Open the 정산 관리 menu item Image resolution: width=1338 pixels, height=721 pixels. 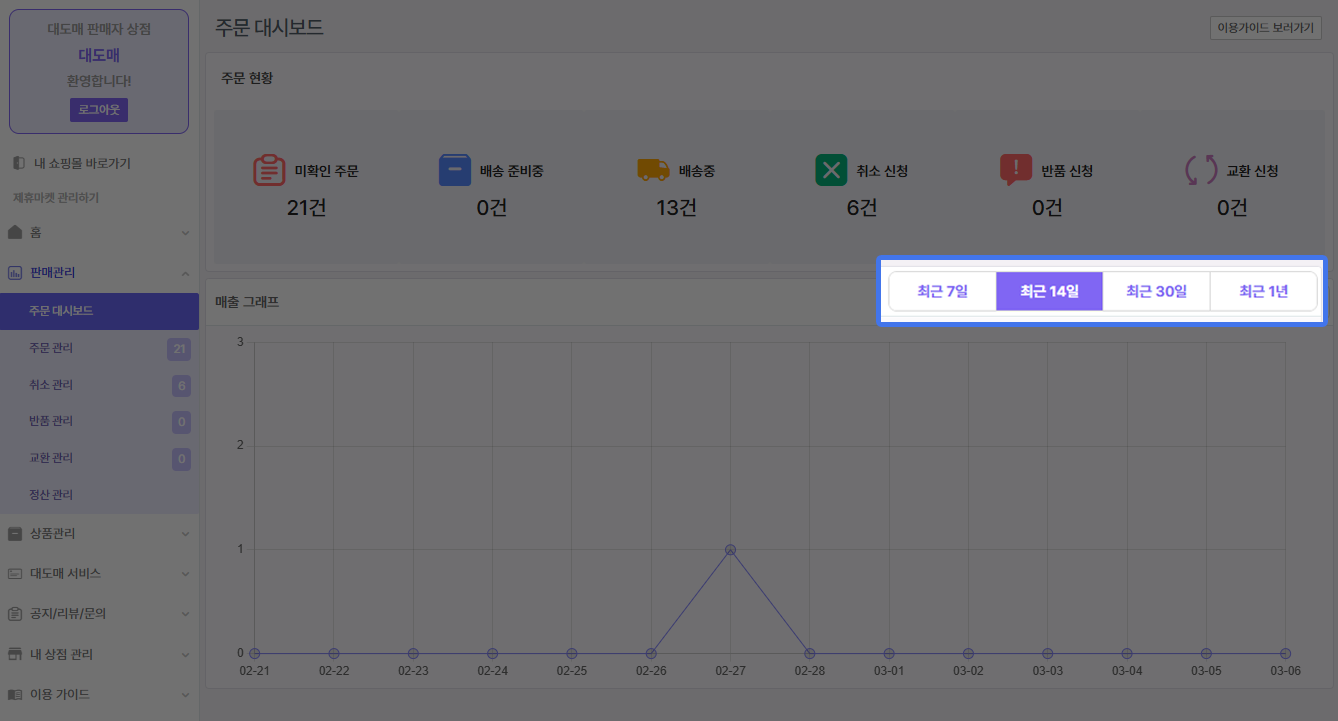click(52, 495)
